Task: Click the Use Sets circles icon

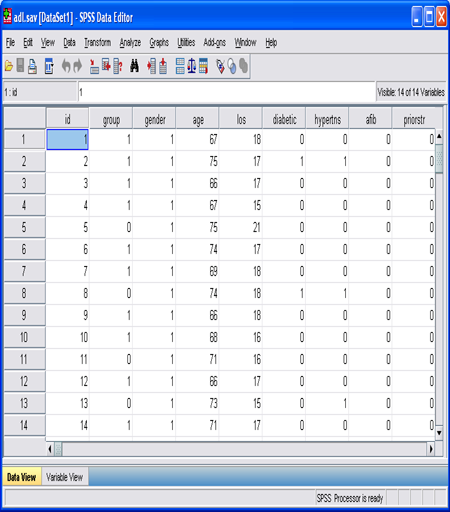Action: (x=232, y=66)
